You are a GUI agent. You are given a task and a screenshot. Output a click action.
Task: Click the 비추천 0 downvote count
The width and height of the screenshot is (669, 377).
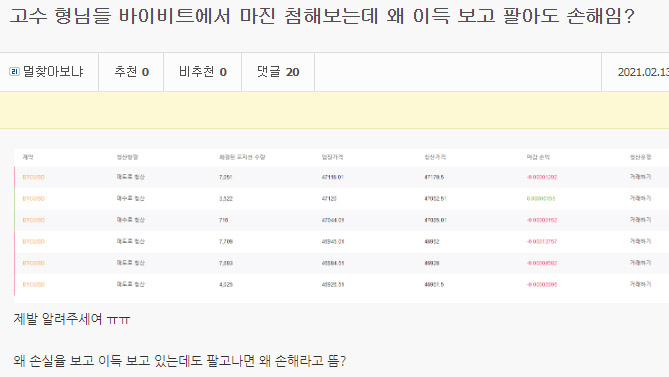point(203,72)
